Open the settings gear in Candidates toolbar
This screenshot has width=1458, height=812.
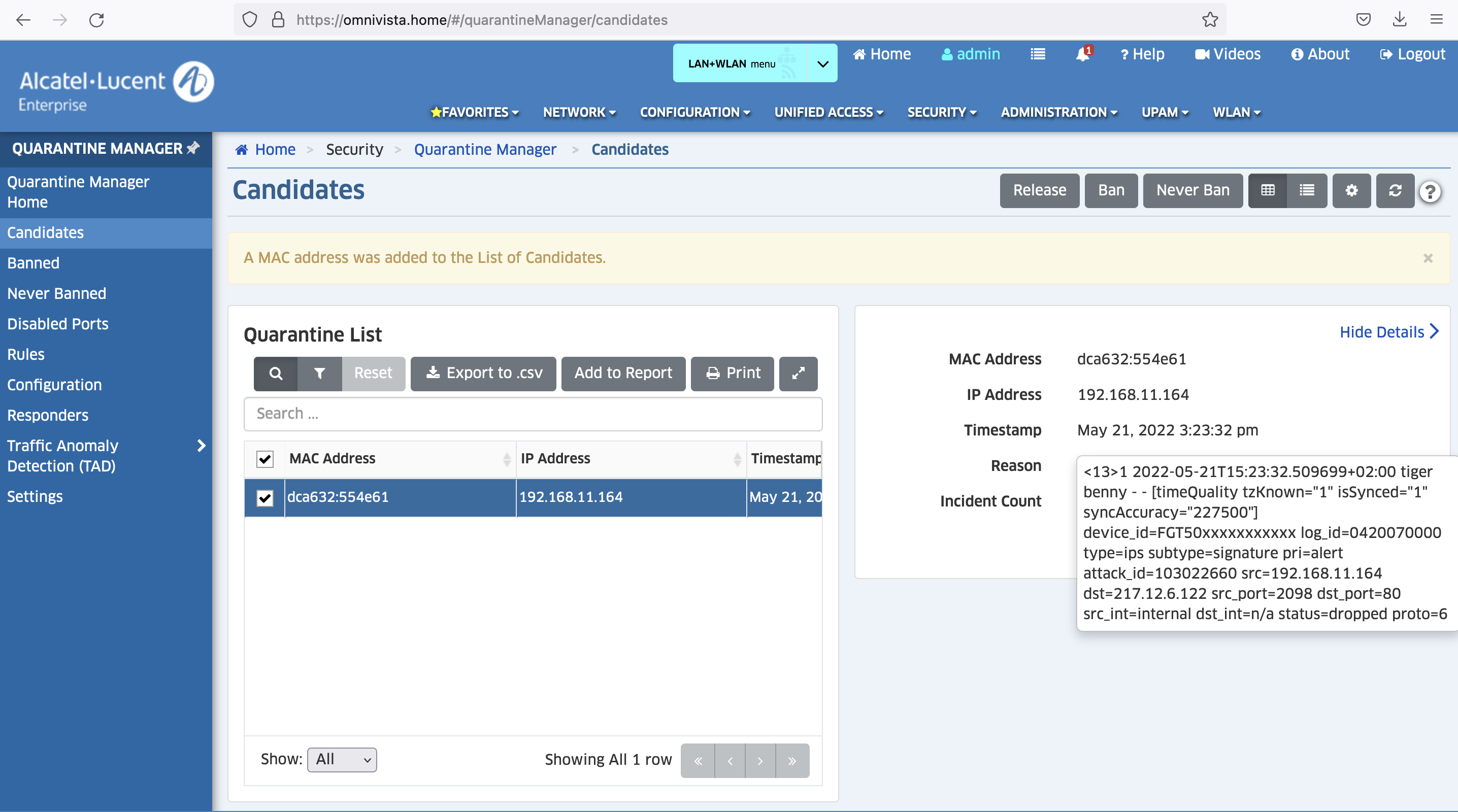(1351, 190)
